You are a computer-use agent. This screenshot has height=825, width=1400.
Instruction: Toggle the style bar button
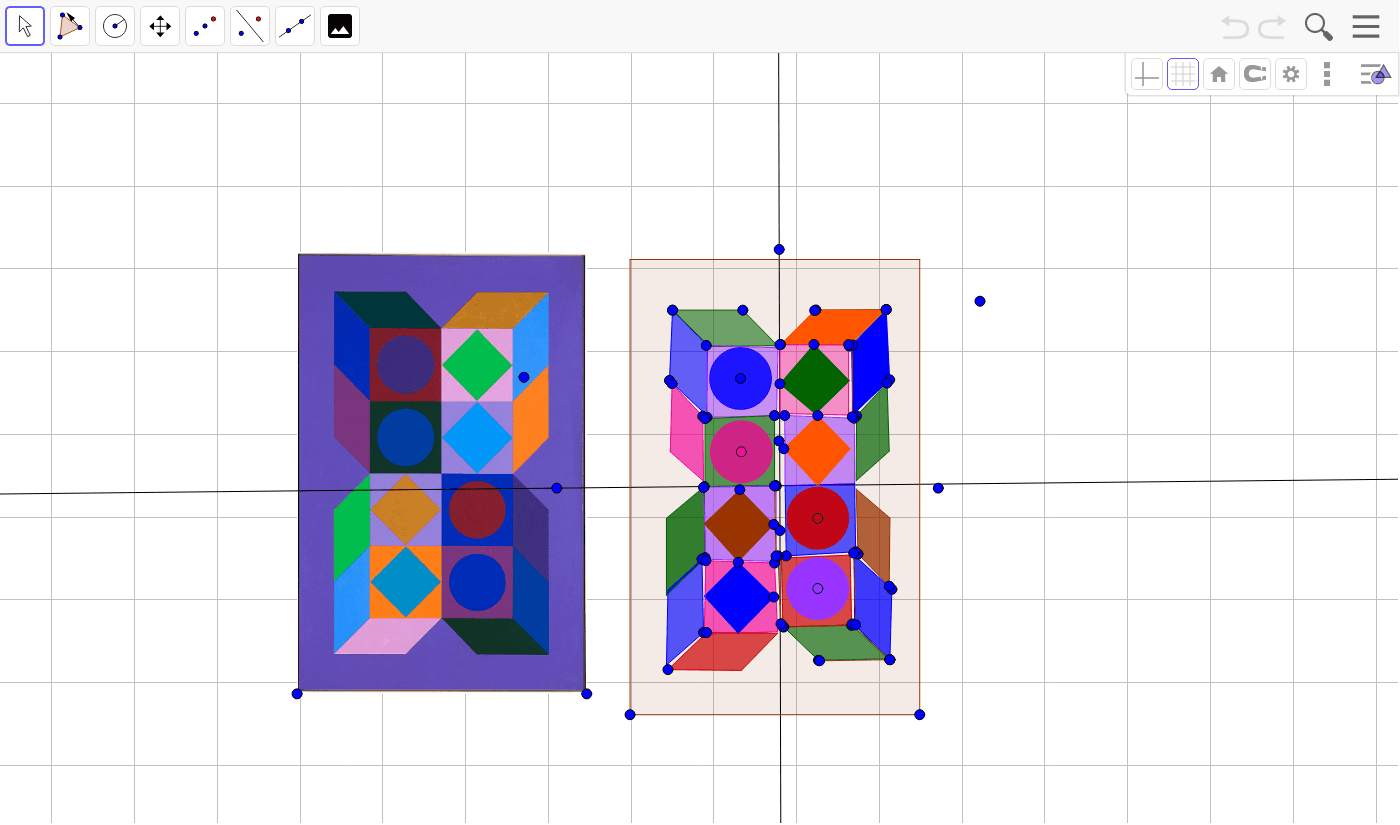click(1375, 74)
